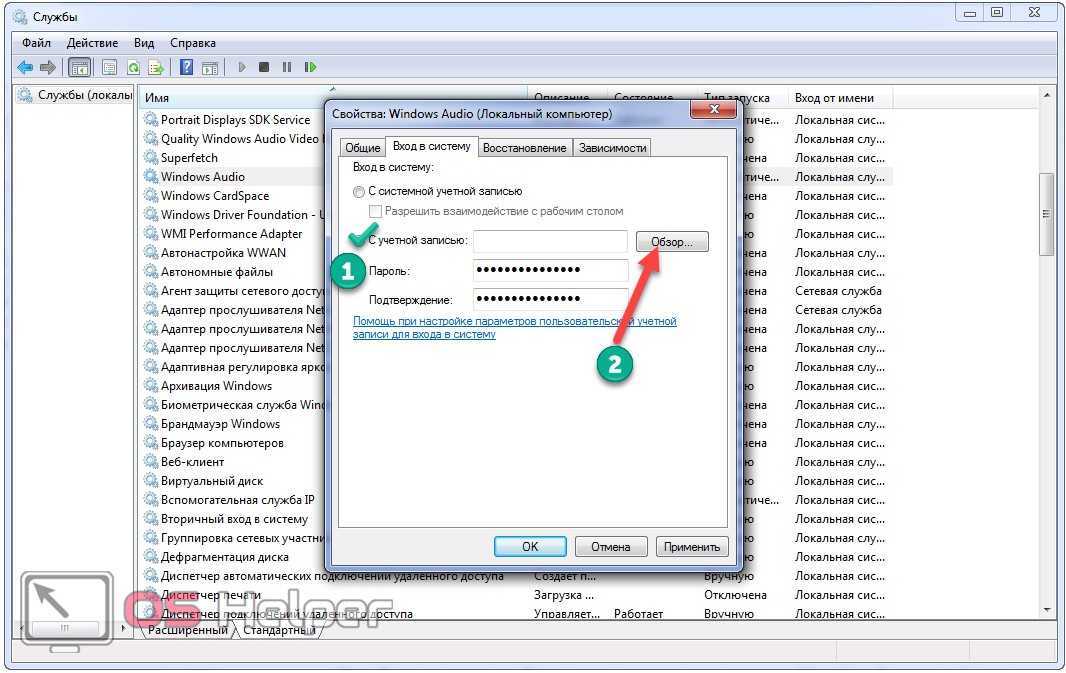Click the gear icon of Виртуальный диск
The height and width of the screenshot is (673, 1066).
point(151,481)
